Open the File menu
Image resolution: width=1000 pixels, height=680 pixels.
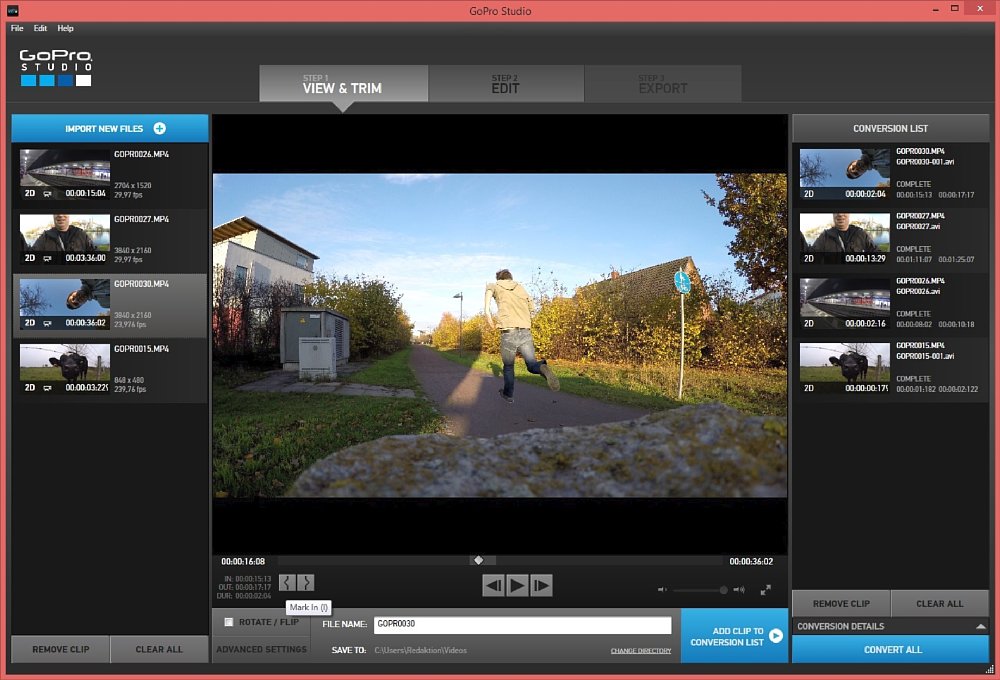click(17, 28)
